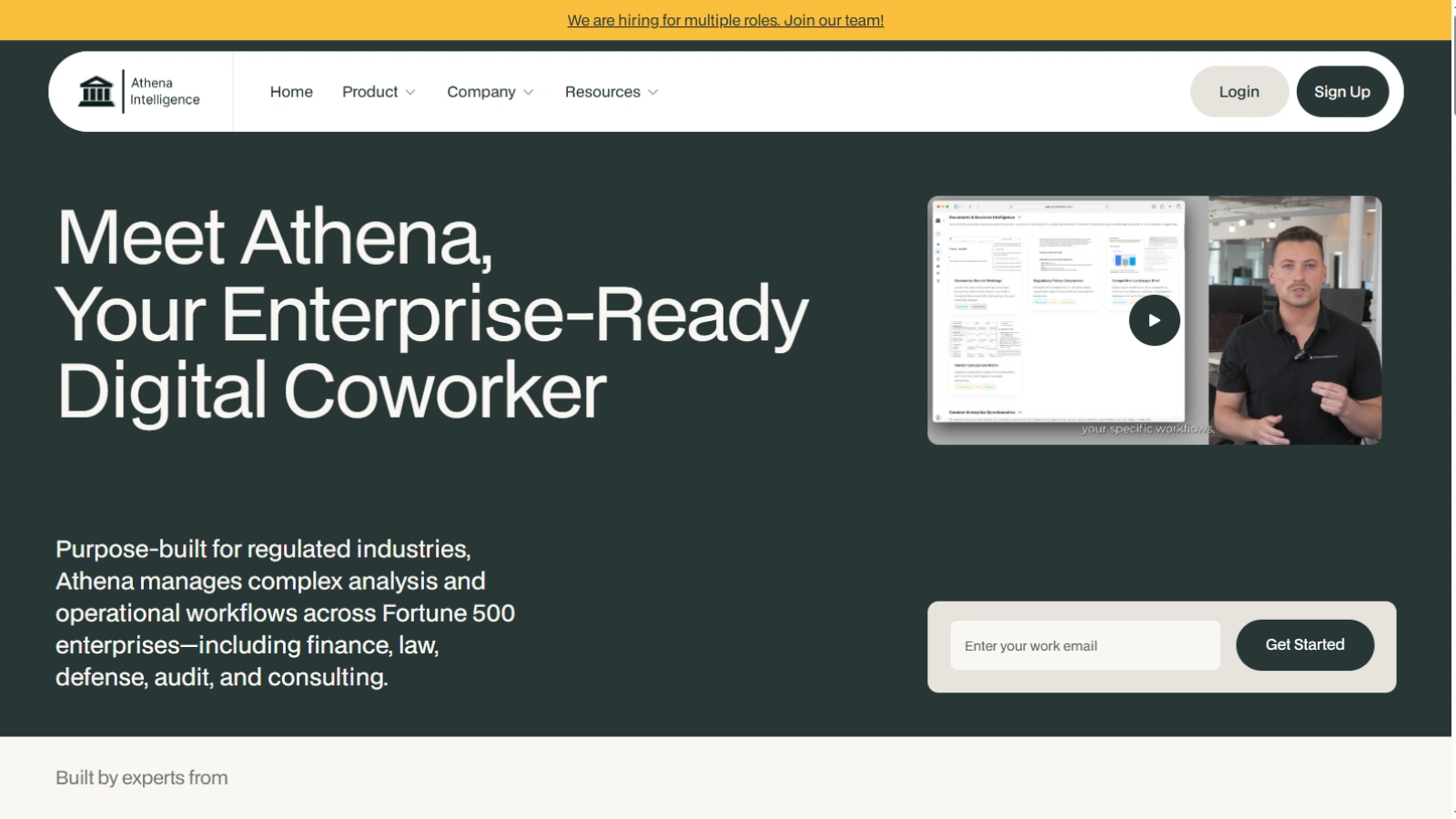This screenshot has width=1456, height=819.
Task: Click the Sign Up button
Action: (x=1342, y=92)
